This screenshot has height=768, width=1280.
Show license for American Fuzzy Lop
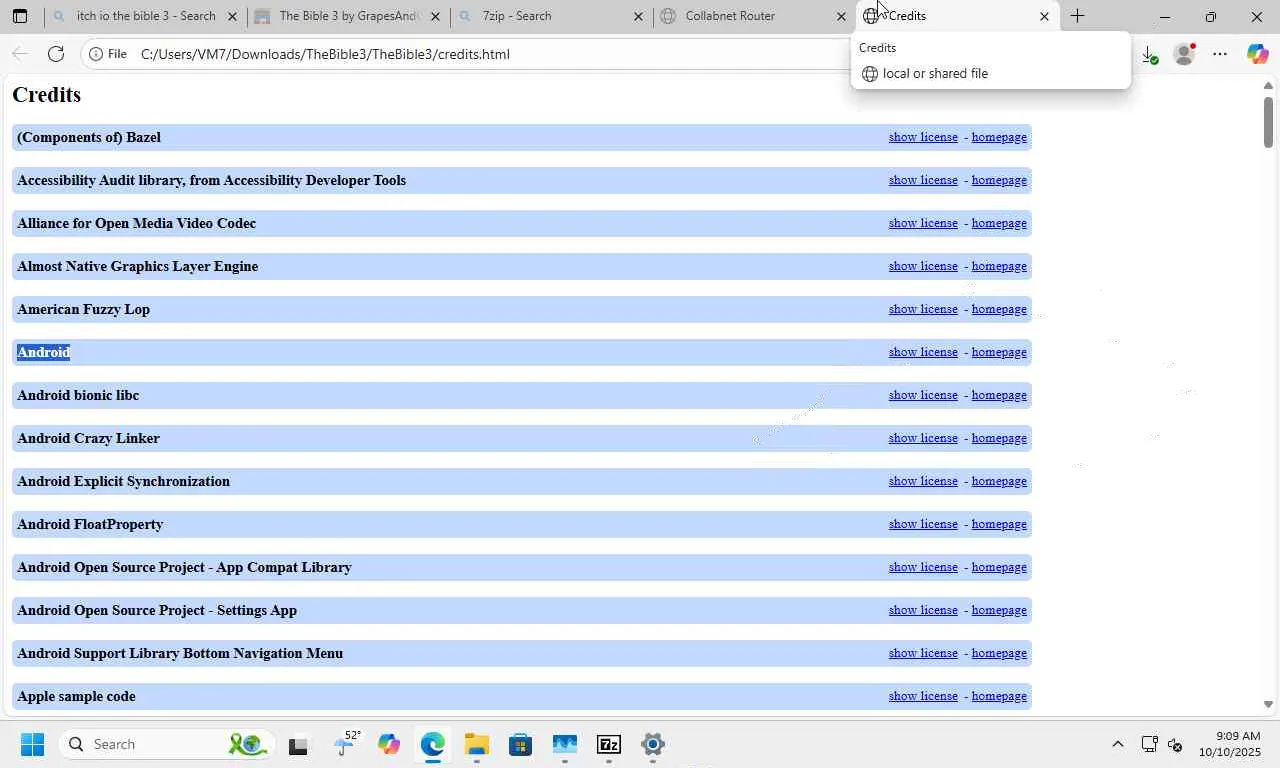[x=923, y=309]
